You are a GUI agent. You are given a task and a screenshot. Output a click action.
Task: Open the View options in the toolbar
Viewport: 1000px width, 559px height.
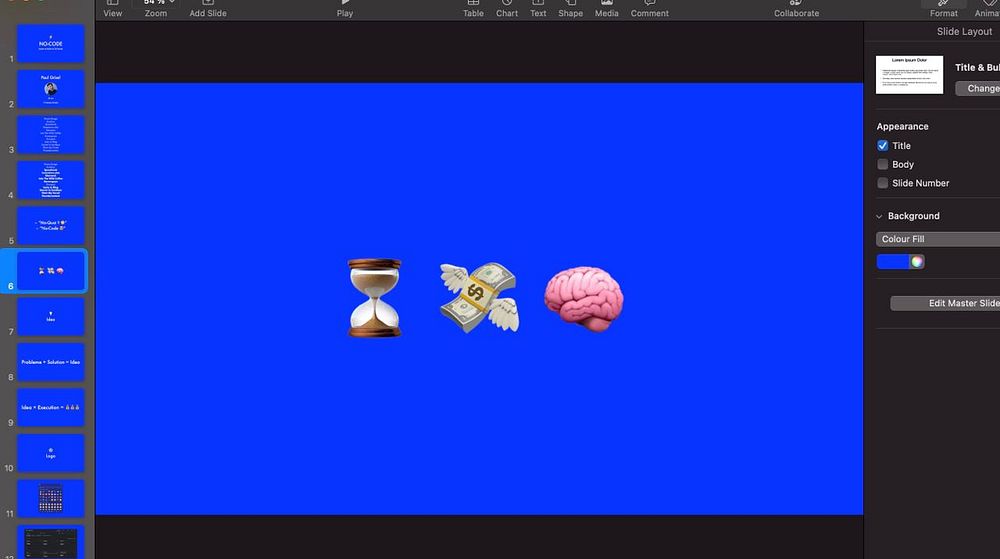pos(113,8)
